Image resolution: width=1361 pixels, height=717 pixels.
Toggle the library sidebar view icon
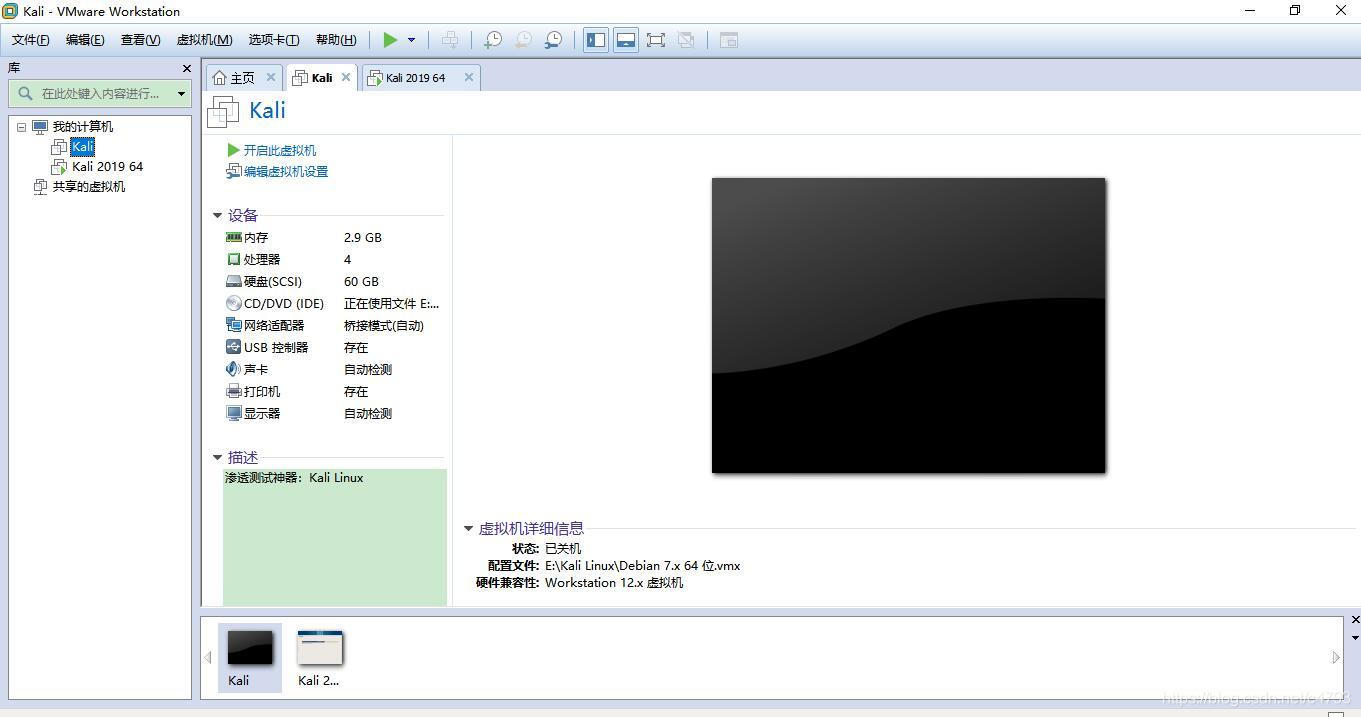596,40
